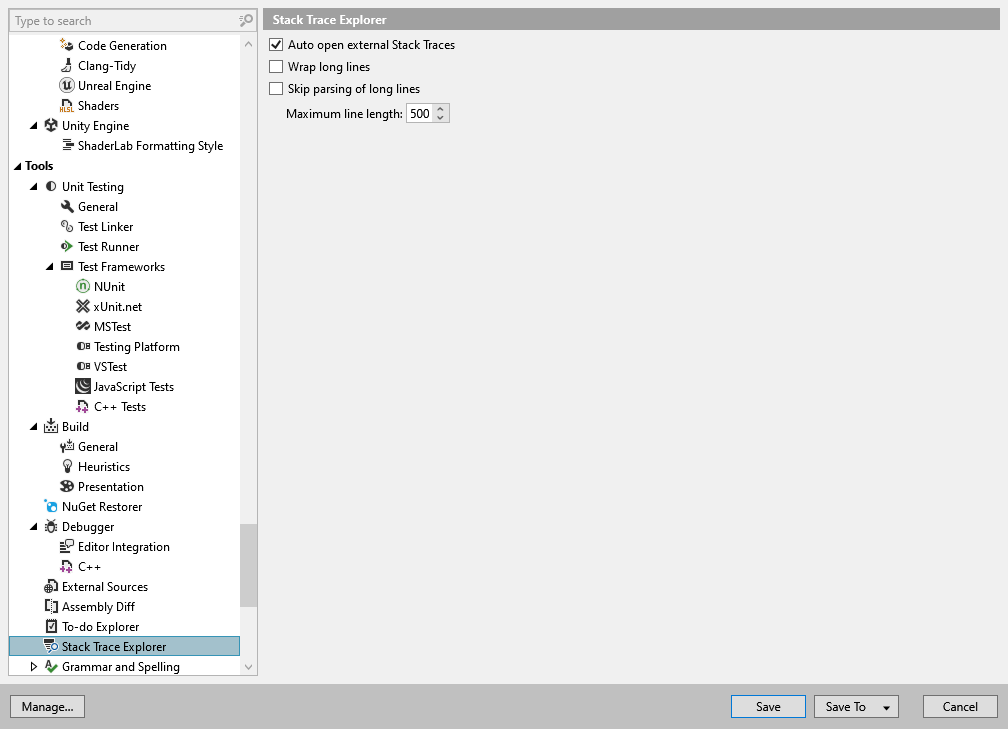Open the MSTest framework settings icon

[82, 326]
